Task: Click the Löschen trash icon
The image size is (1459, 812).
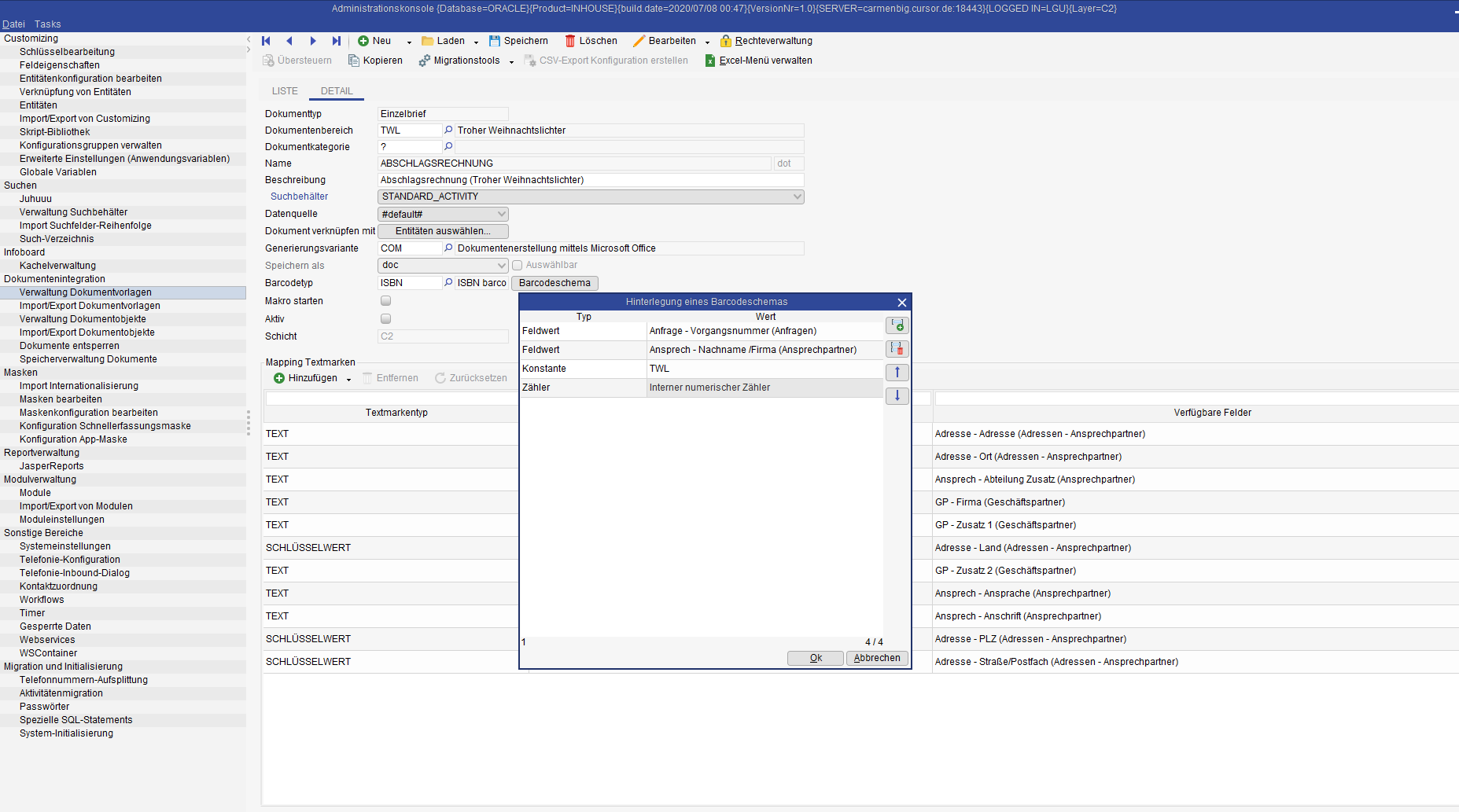Action: [x=570, y=41]
